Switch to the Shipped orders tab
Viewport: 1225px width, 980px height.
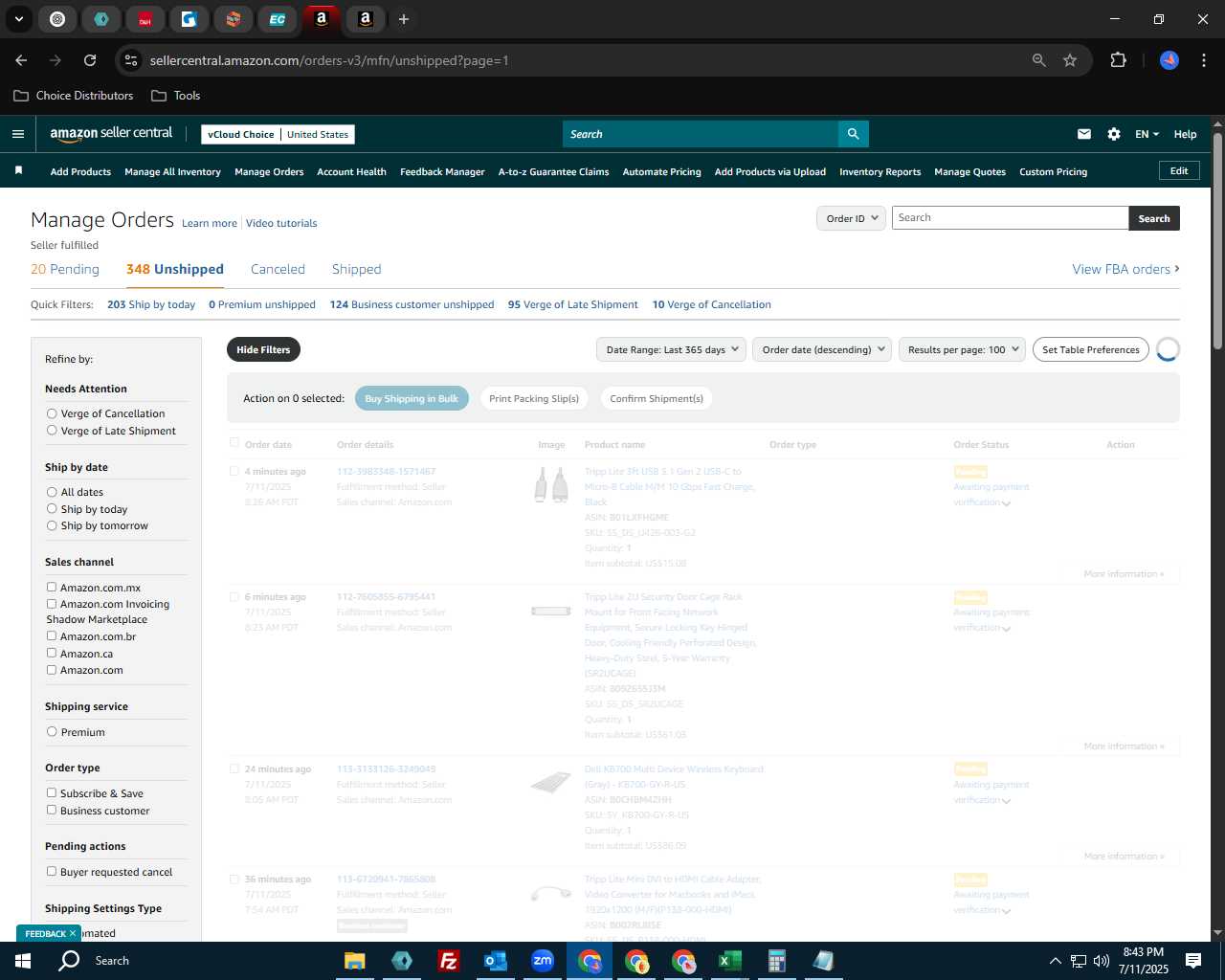tap(356, 269)
